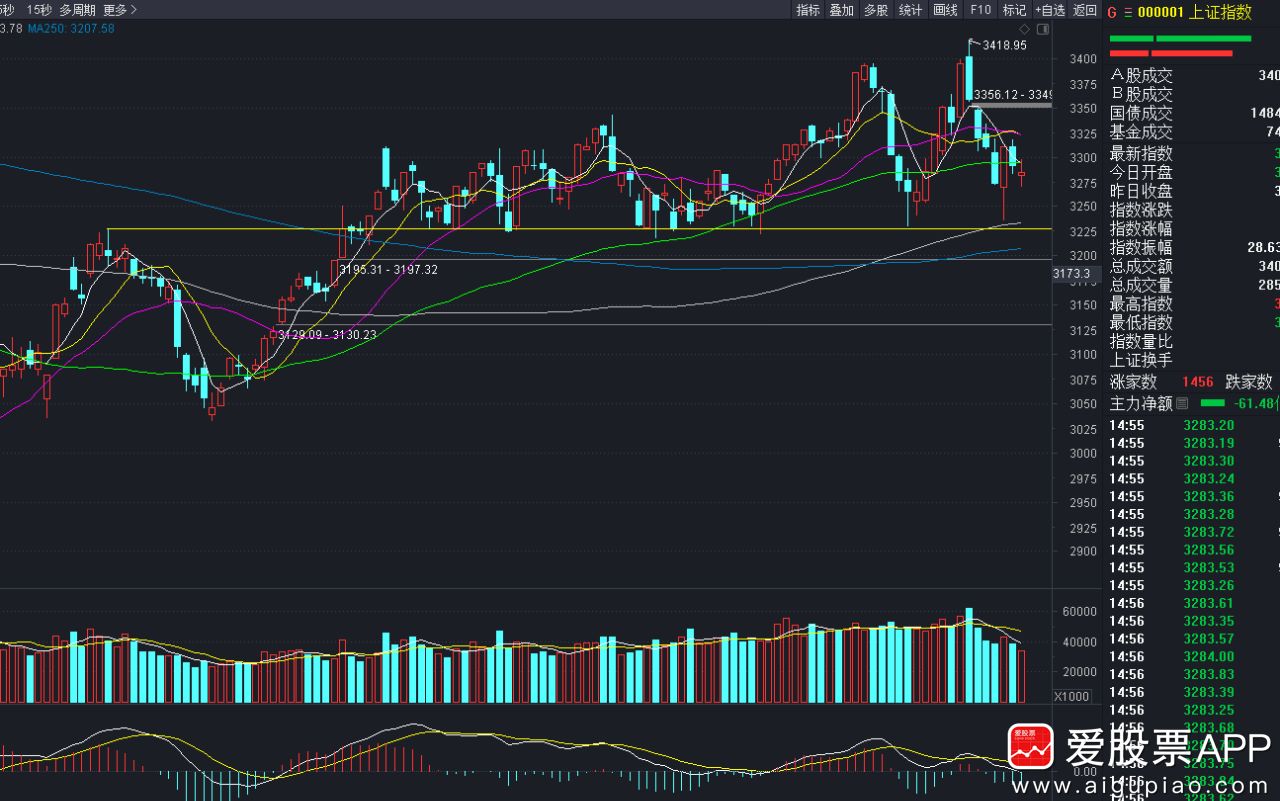Click the 返回 back button
Image resolution: width=1280 pixels, height=801 pixels.
pyautogui.click(x=1085, y=10)
